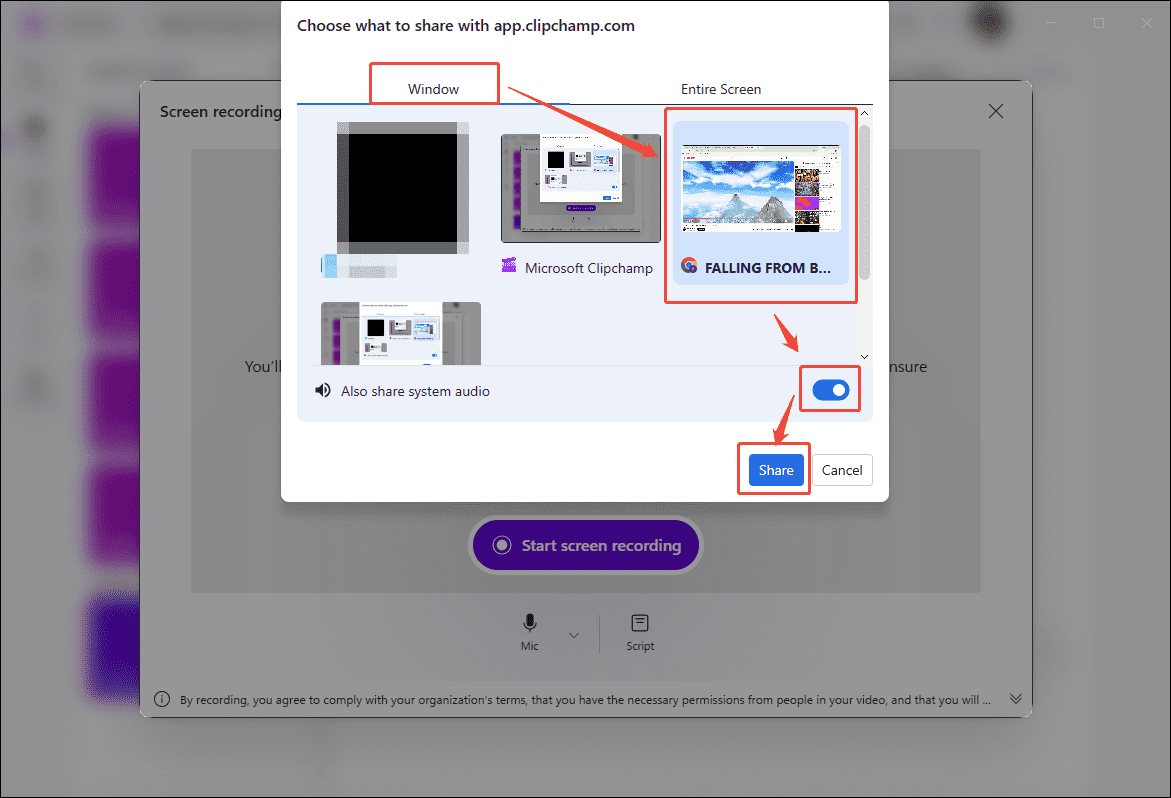The image size is (1171, 798).
Task: Click the speaker icon next to system audio
Action: tap(323, 390)
